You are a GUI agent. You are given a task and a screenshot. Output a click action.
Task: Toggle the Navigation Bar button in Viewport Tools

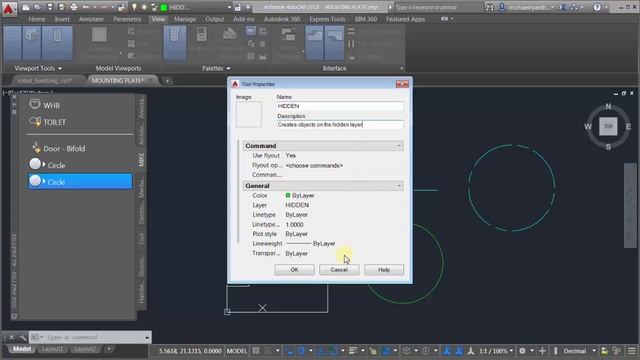57,43
